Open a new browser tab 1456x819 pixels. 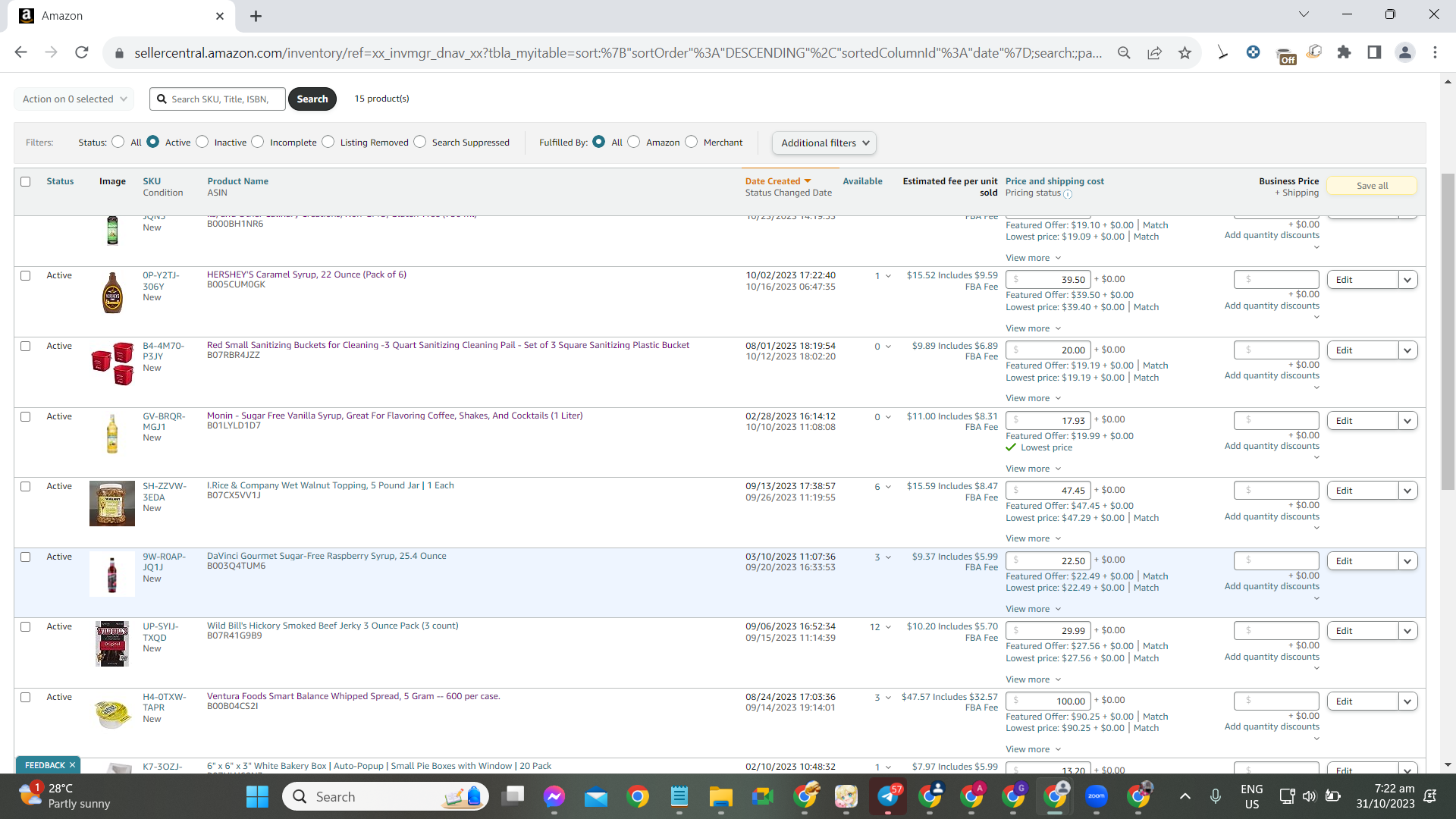click(x=256, y=16)
